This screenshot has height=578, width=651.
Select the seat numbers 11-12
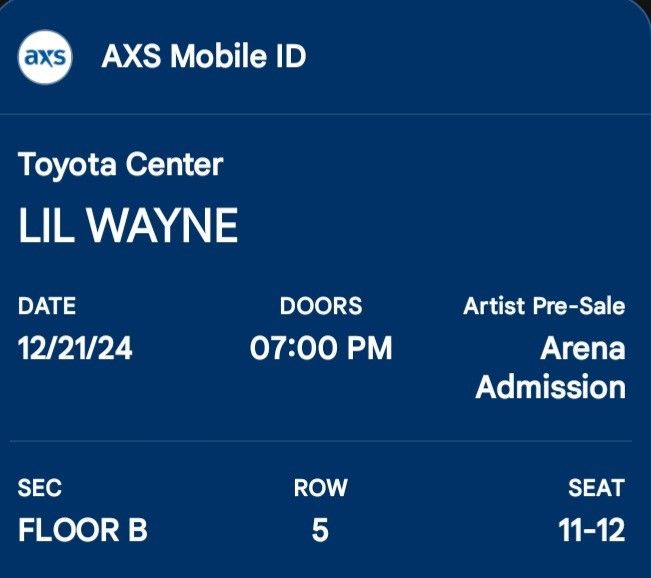click(x=592, y=531)
